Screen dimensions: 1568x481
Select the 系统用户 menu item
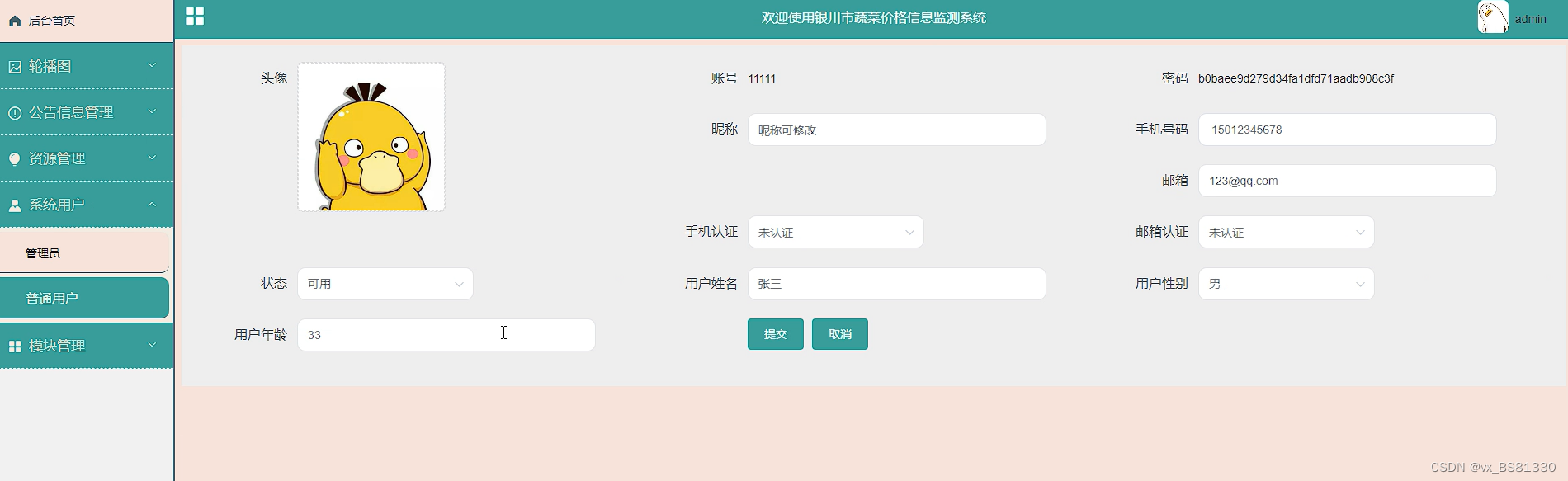click(x=87, y=205)
